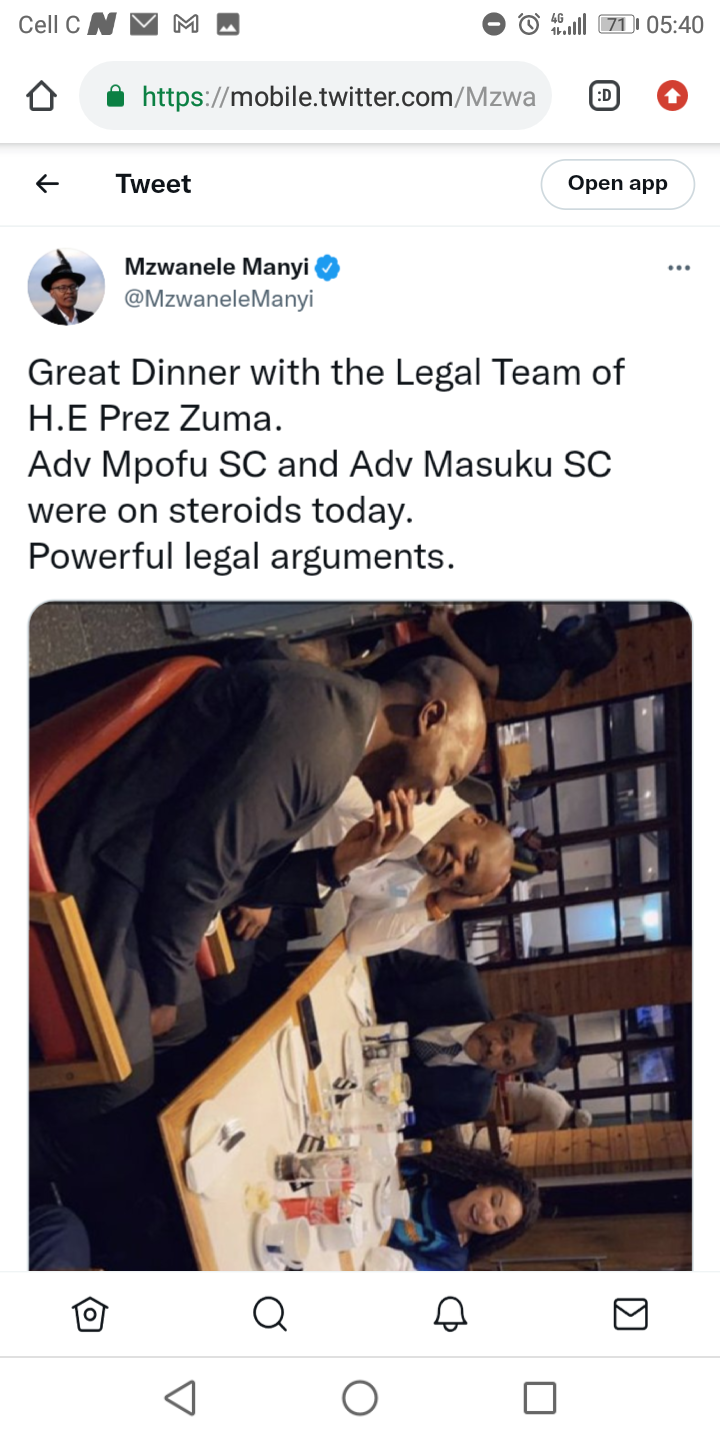Open the browser tab switcher icon

(604, 96)
